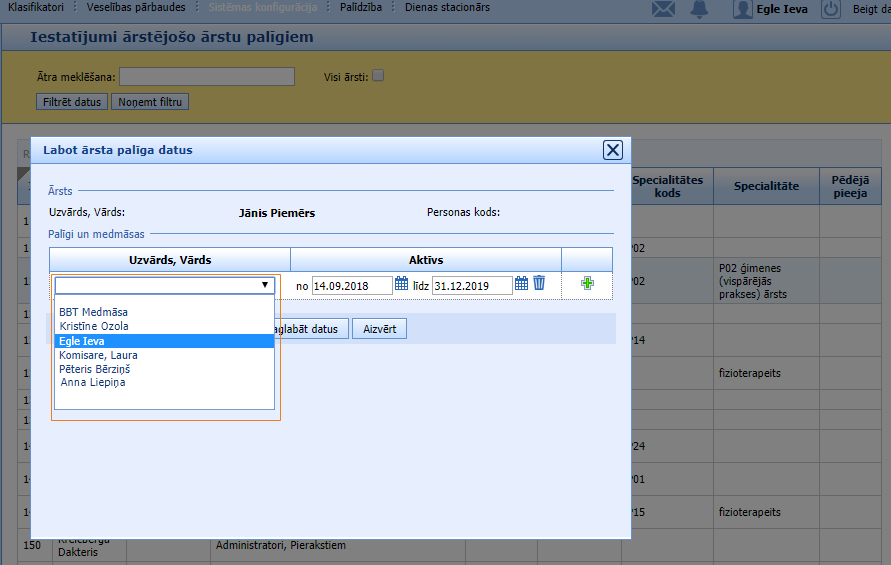The height and width of the screenshot is (565, 891).
Task: Open the calendar picker for the end date
Action: [521, 284]
